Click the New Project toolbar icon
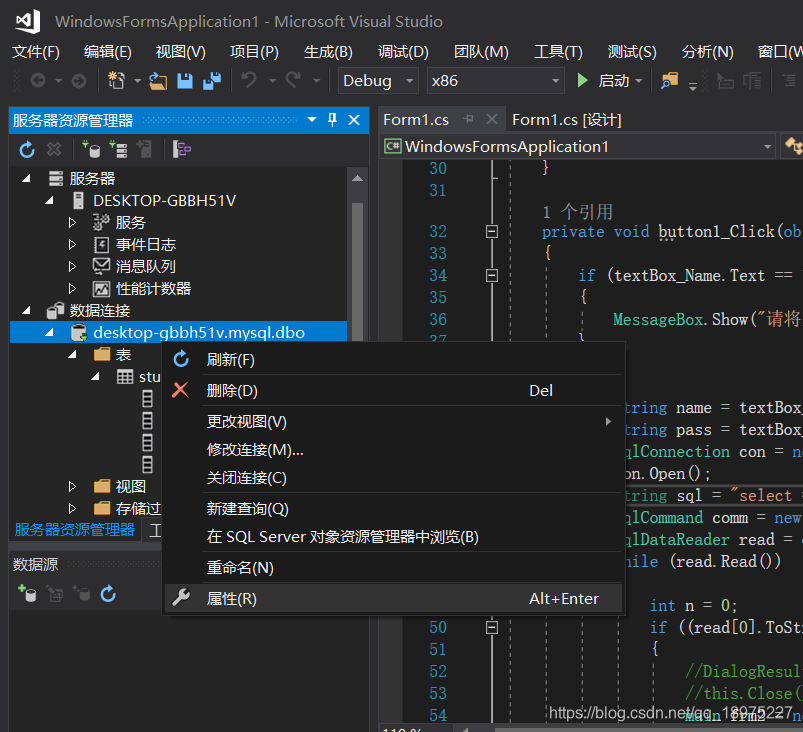This screenshot has height=732, width=803. point(116,80)
